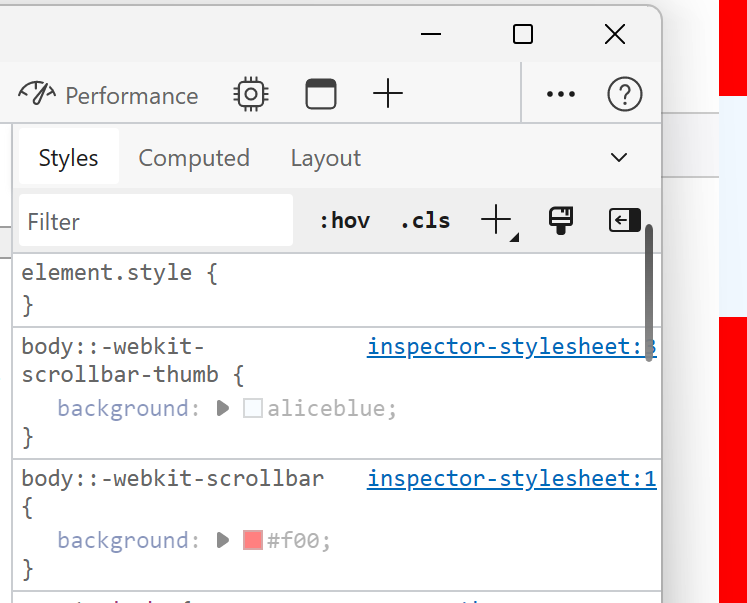Open the #f00 red color swatch picker

click(x=252, y=540)
